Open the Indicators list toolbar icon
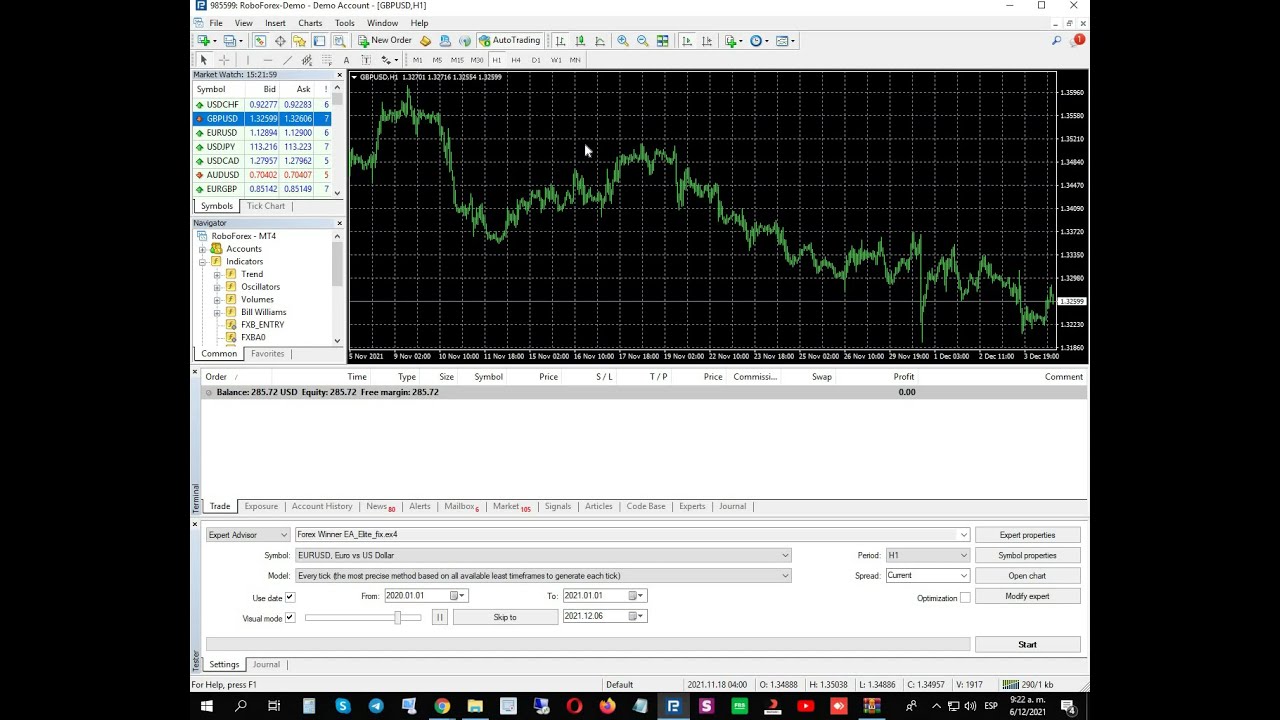The width and height of the screenshot is (1280, 720). coord(733,41)
